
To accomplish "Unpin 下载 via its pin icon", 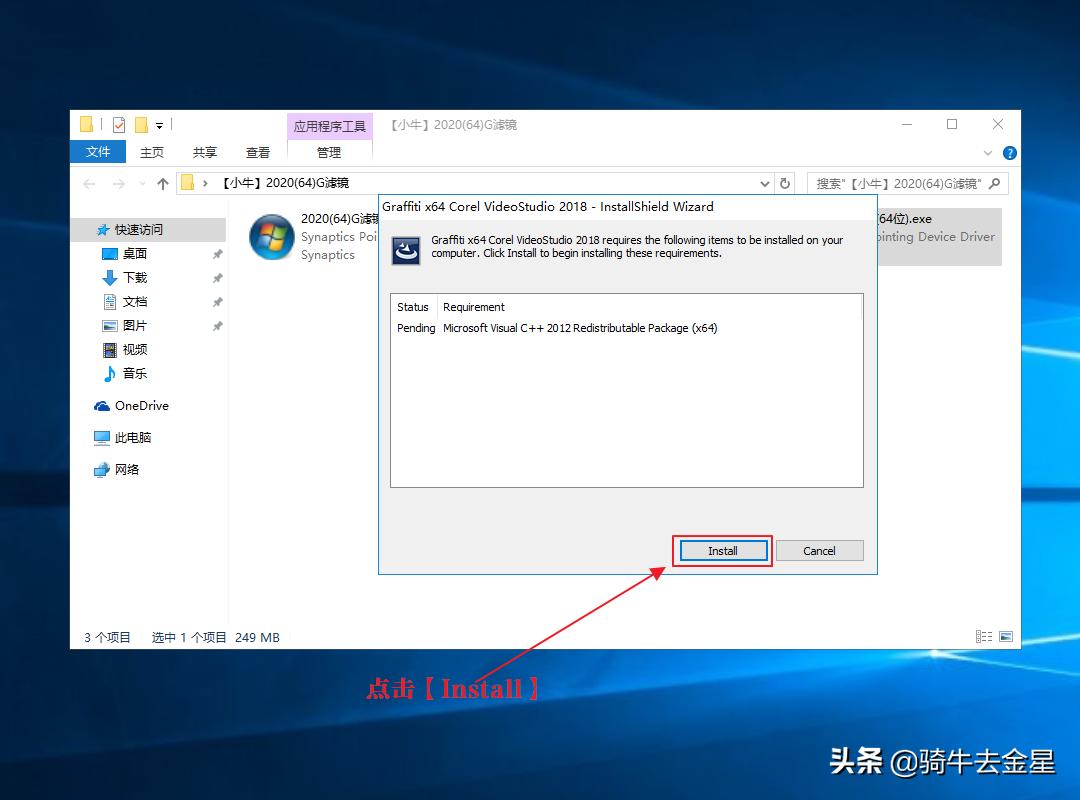I will [x=218, y=278].
